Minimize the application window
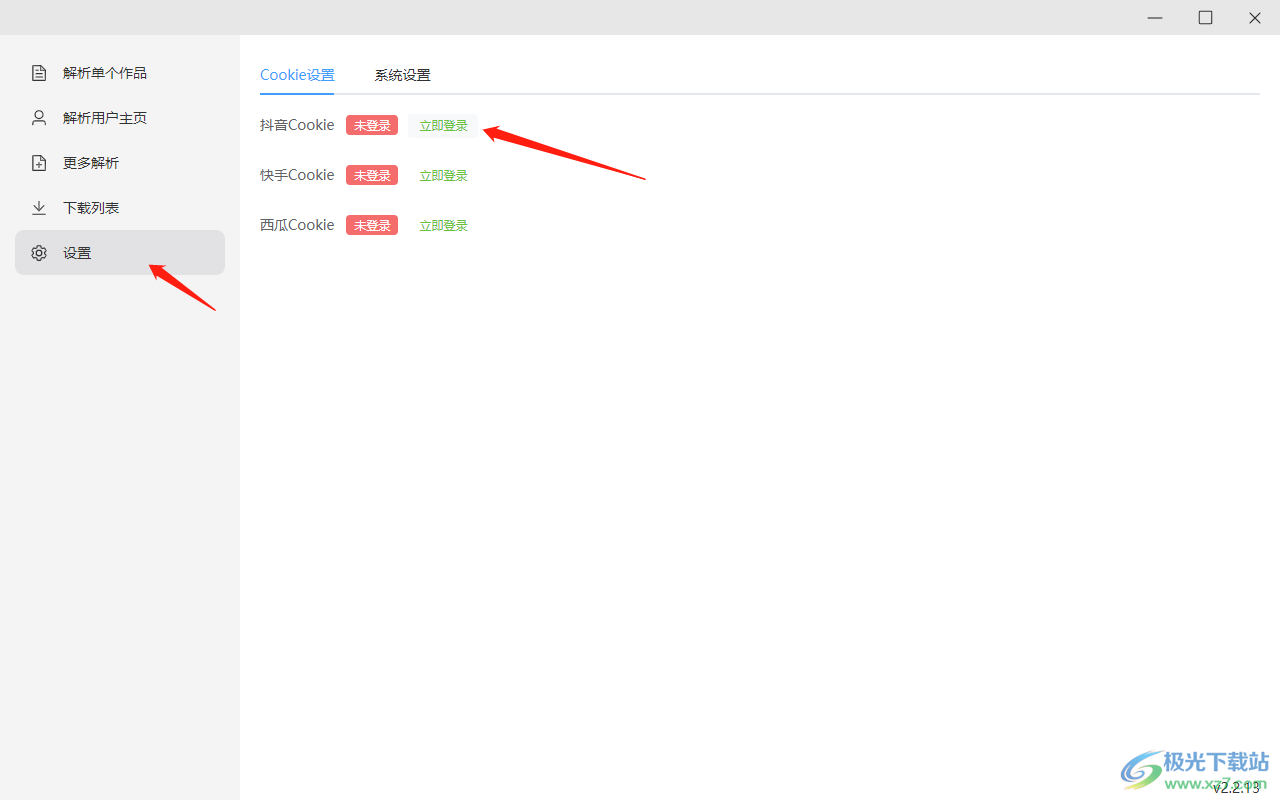Screen dimensions: 1280x800 [x=1156, y=18]
